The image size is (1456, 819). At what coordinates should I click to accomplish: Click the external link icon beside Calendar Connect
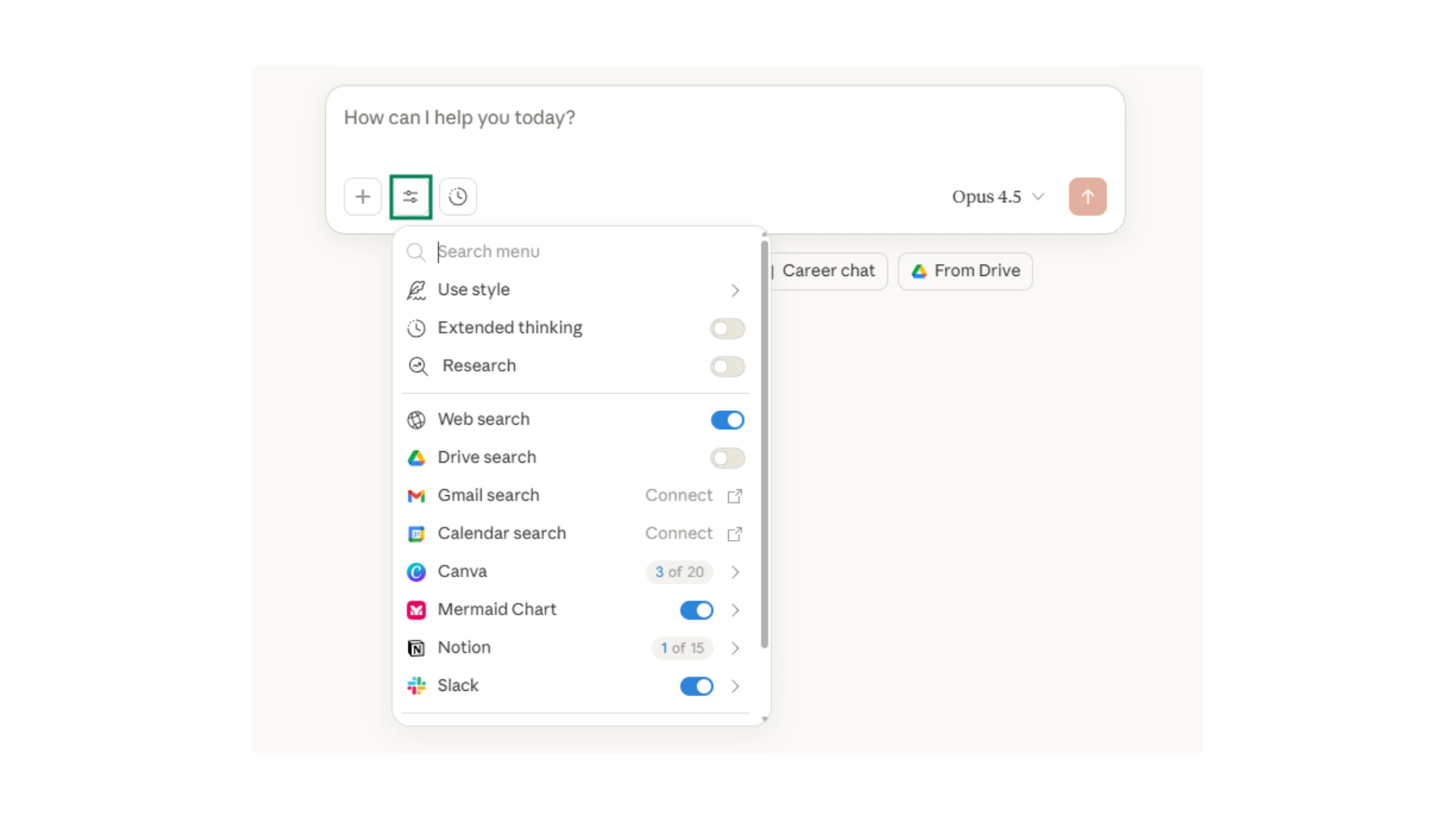tap(734, 534)
